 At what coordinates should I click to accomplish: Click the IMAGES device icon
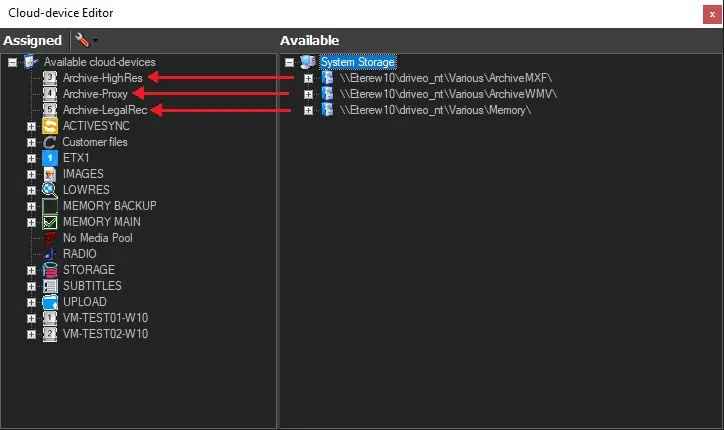coord(50,174)
